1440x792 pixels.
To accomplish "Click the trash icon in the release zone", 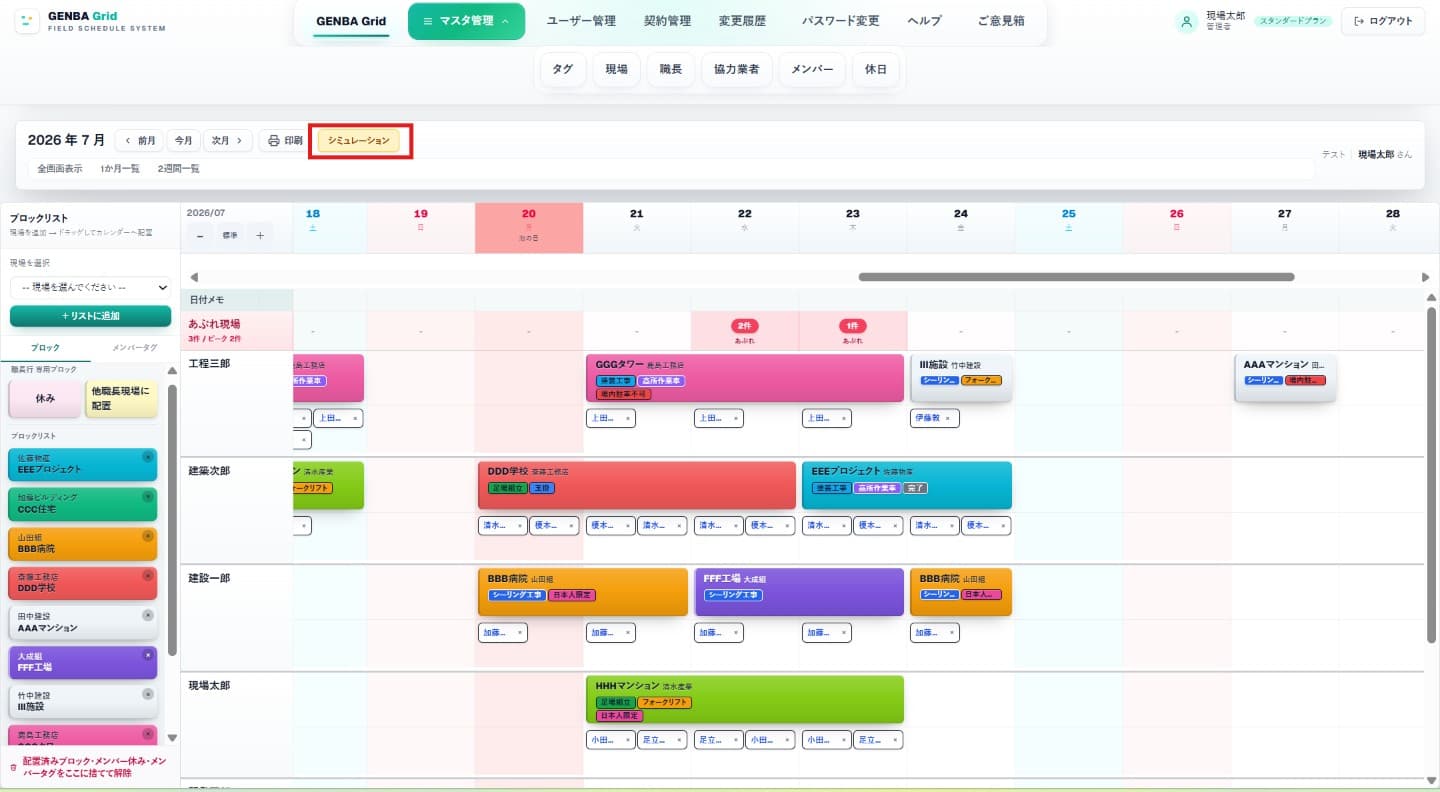I will (13, 768).
